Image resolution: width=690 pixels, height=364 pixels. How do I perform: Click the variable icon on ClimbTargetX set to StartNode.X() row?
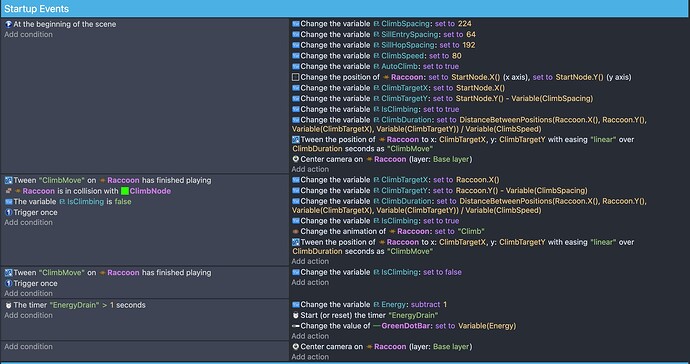296,88
